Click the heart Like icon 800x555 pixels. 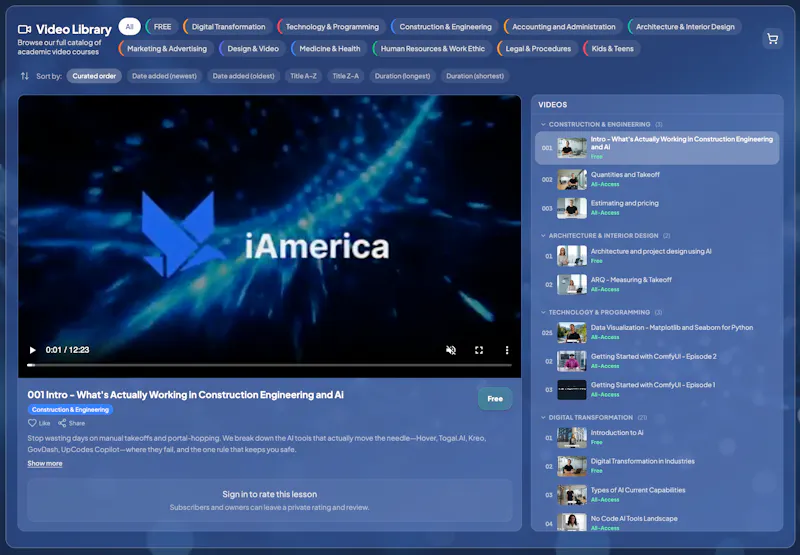[32, 423]
